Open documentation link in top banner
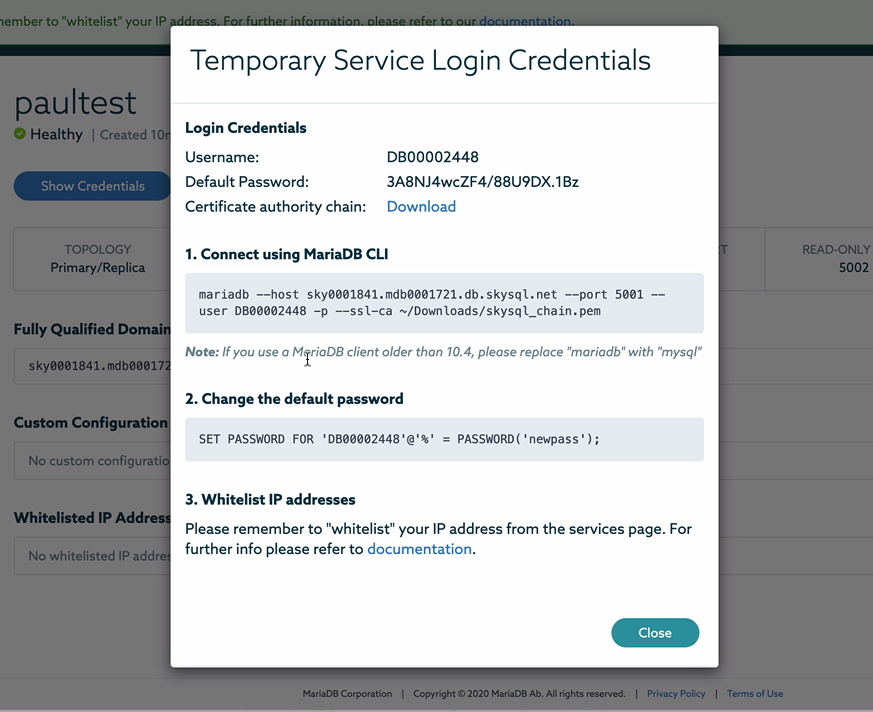Image resolution: width=873 pixels, height=712 pixels. [525, 20]
